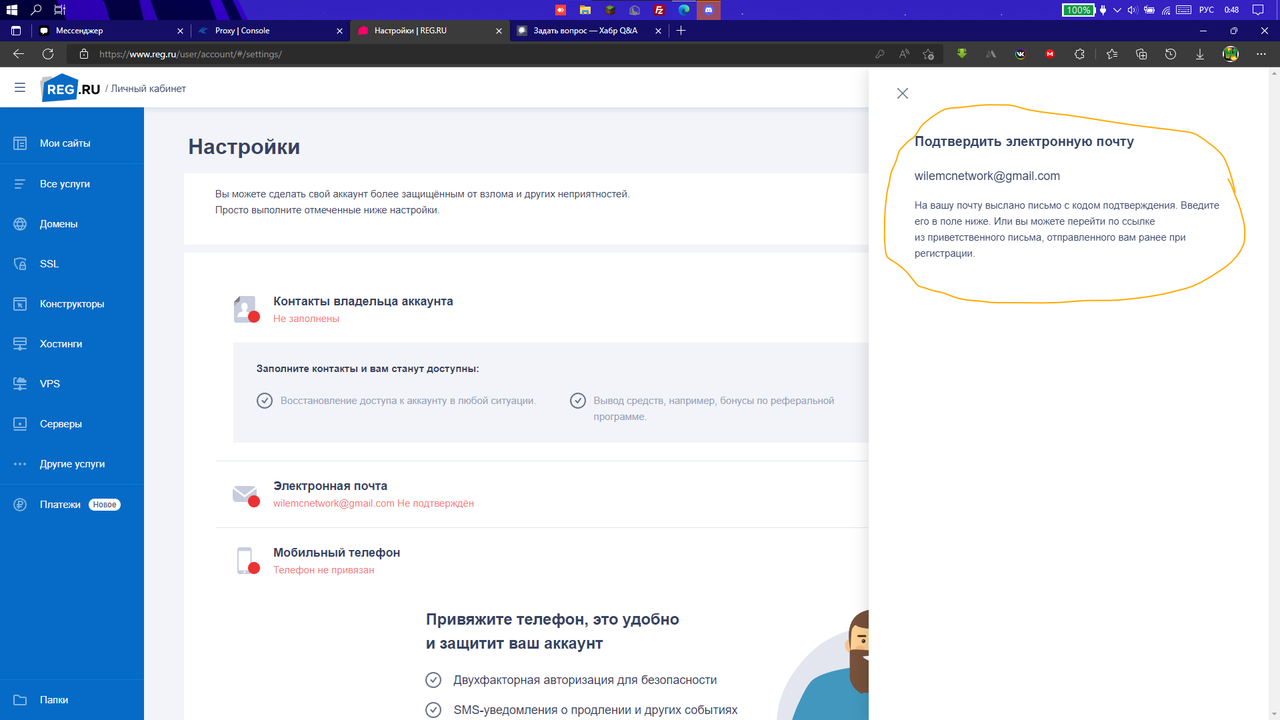Image resolution: width=1280 pixels, height=720 pixels.
Task: Click the account owner contacts icon
Action: click(245, 309)
